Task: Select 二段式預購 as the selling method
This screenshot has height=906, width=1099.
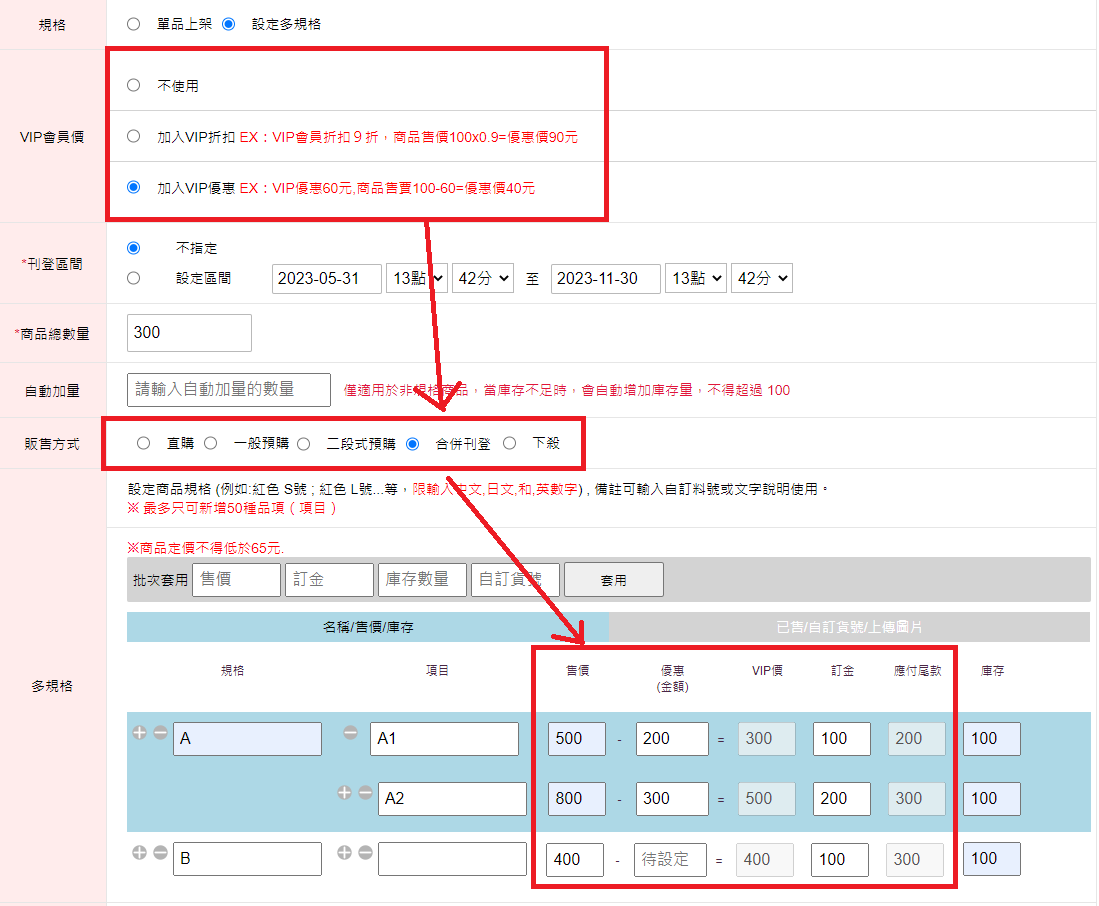Action: [304, 443]
